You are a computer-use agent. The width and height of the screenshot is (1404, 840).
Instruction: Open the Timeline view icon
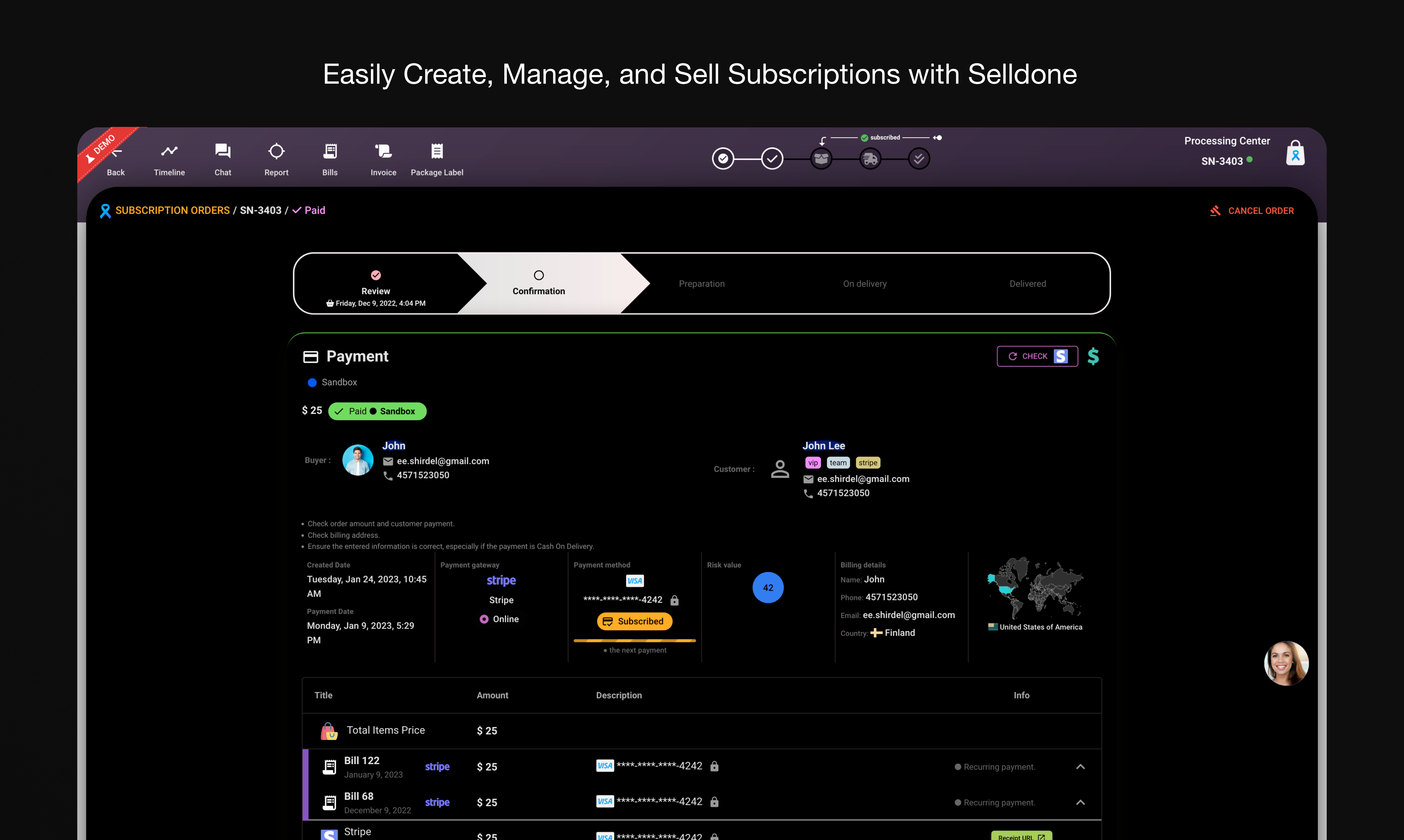pos(169,151)
